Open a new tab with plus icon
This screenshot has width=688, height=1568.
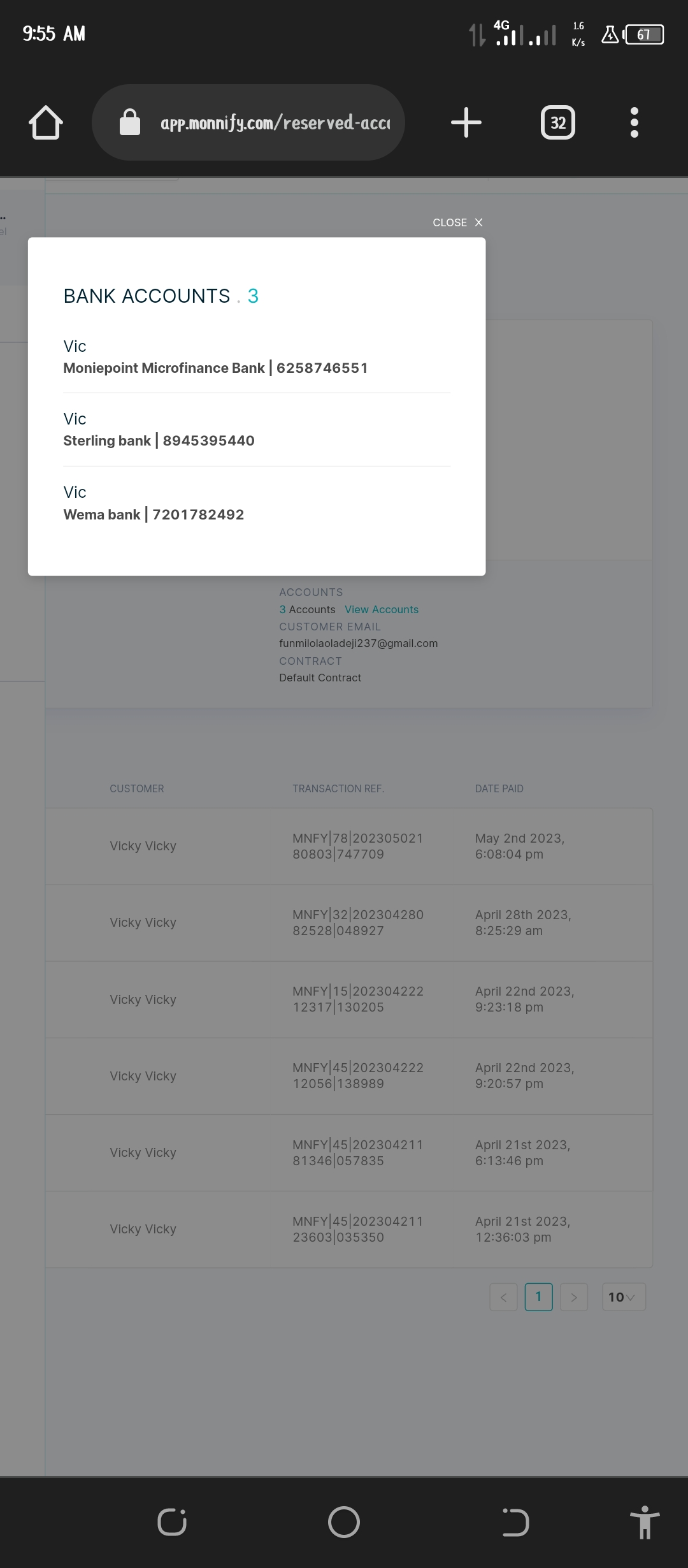[x=466, y=122]
